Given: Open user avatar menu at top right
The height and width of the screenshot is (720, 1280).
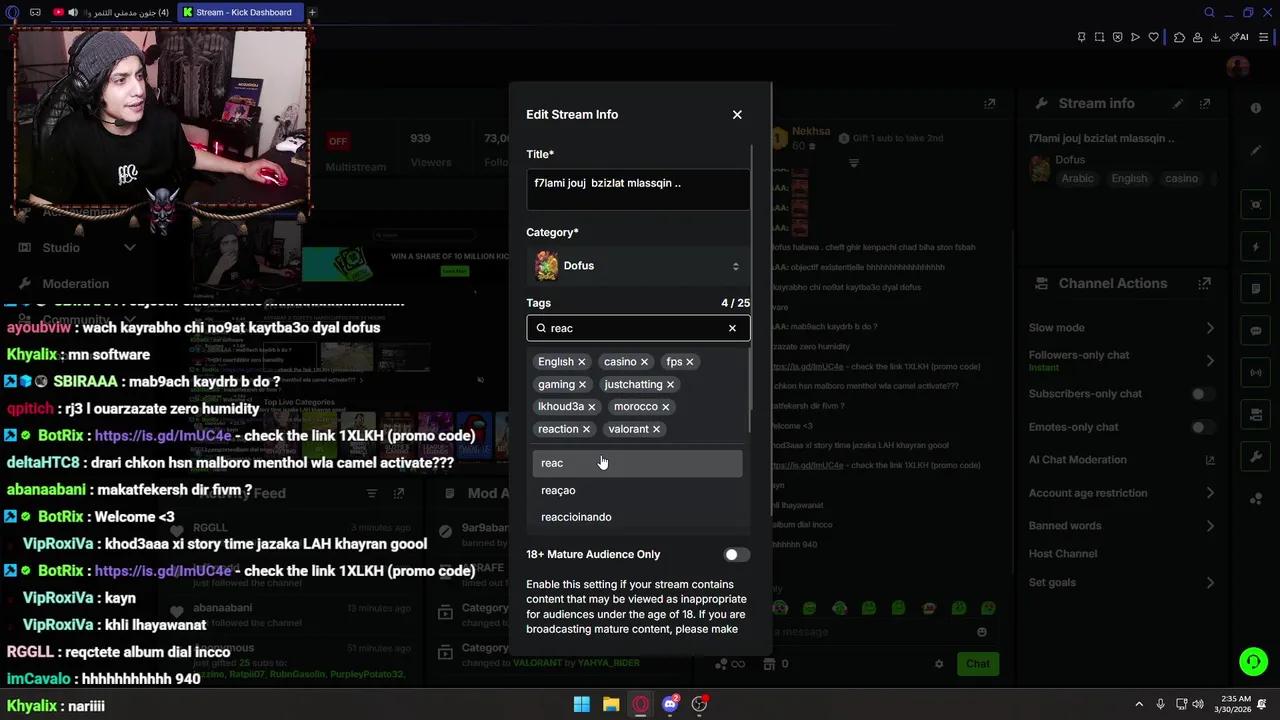Looking at the screenshot, I should (1238, 67).
